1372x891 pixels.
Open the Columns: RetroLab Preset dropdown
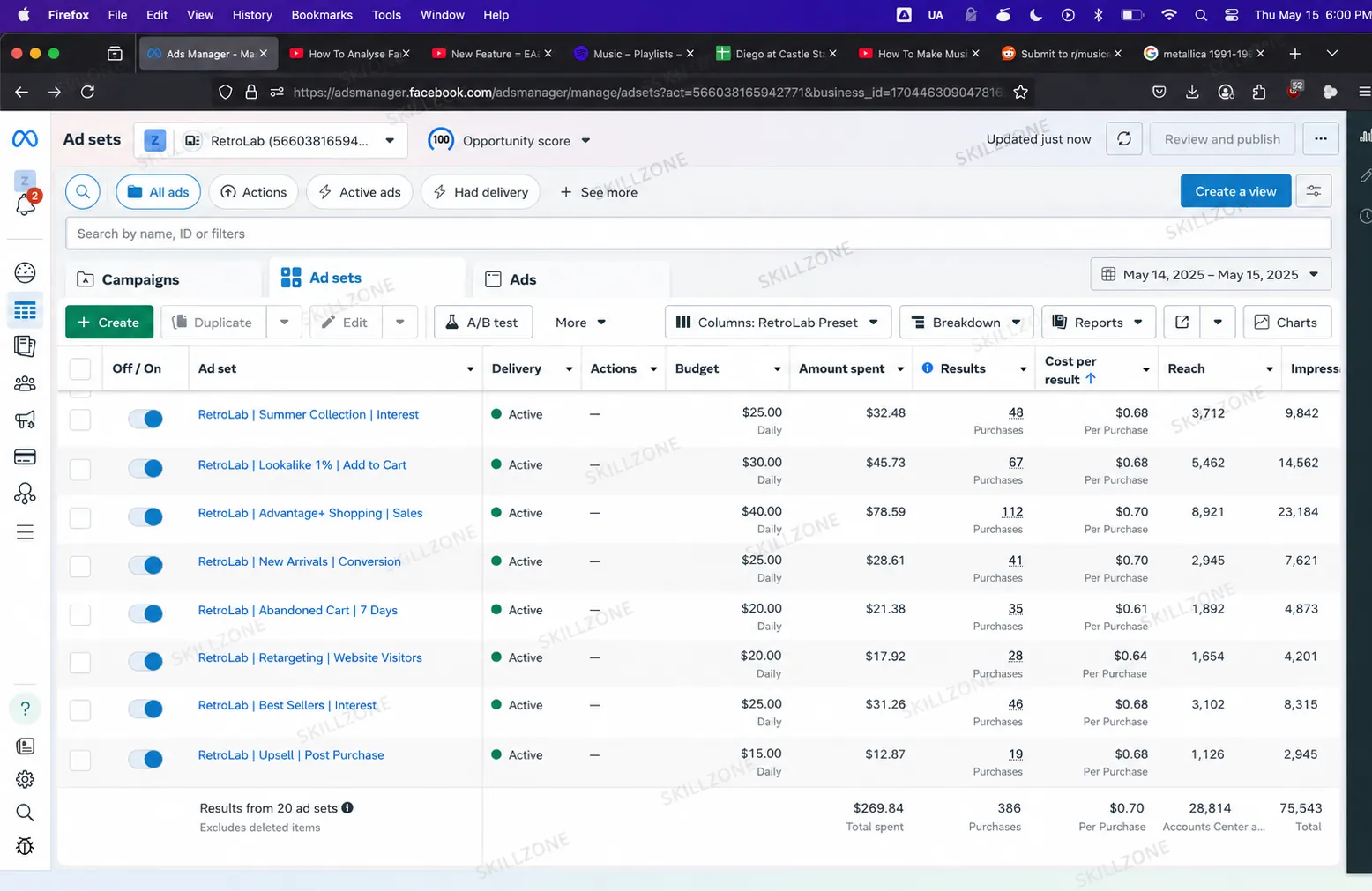coord(777,323)
